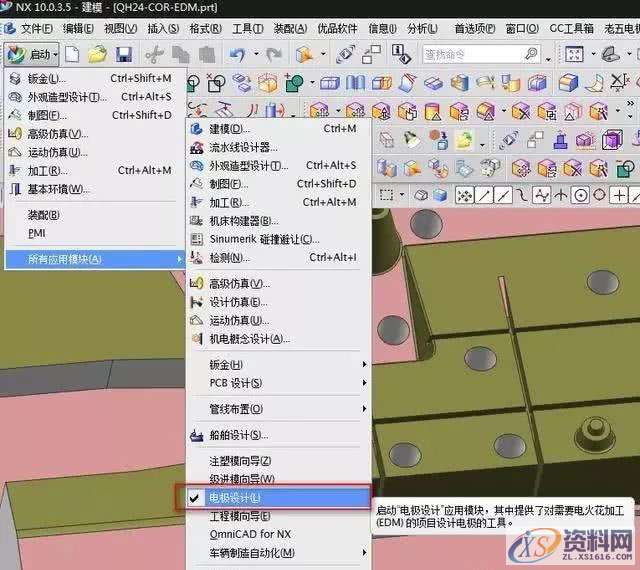
Task: Click the Modeling icon in submenu
Action: pyautogui.click(x=196, y=129)
